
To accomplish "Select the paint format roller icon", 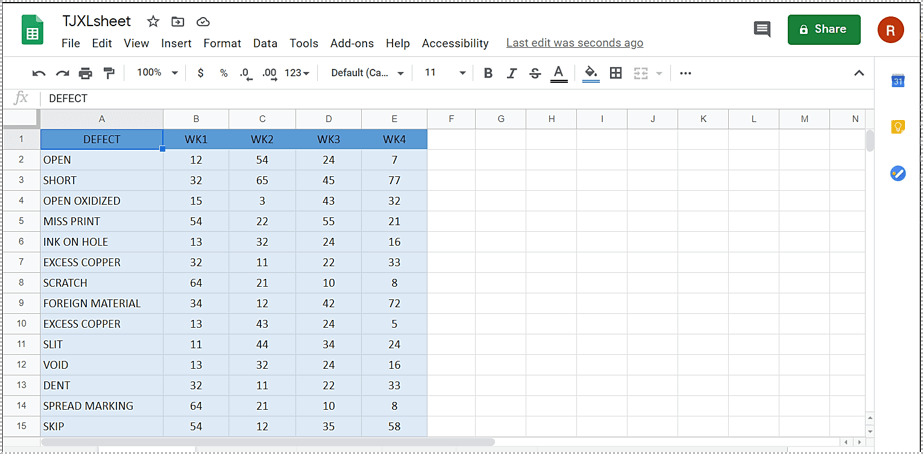I will tap(109, 73).
